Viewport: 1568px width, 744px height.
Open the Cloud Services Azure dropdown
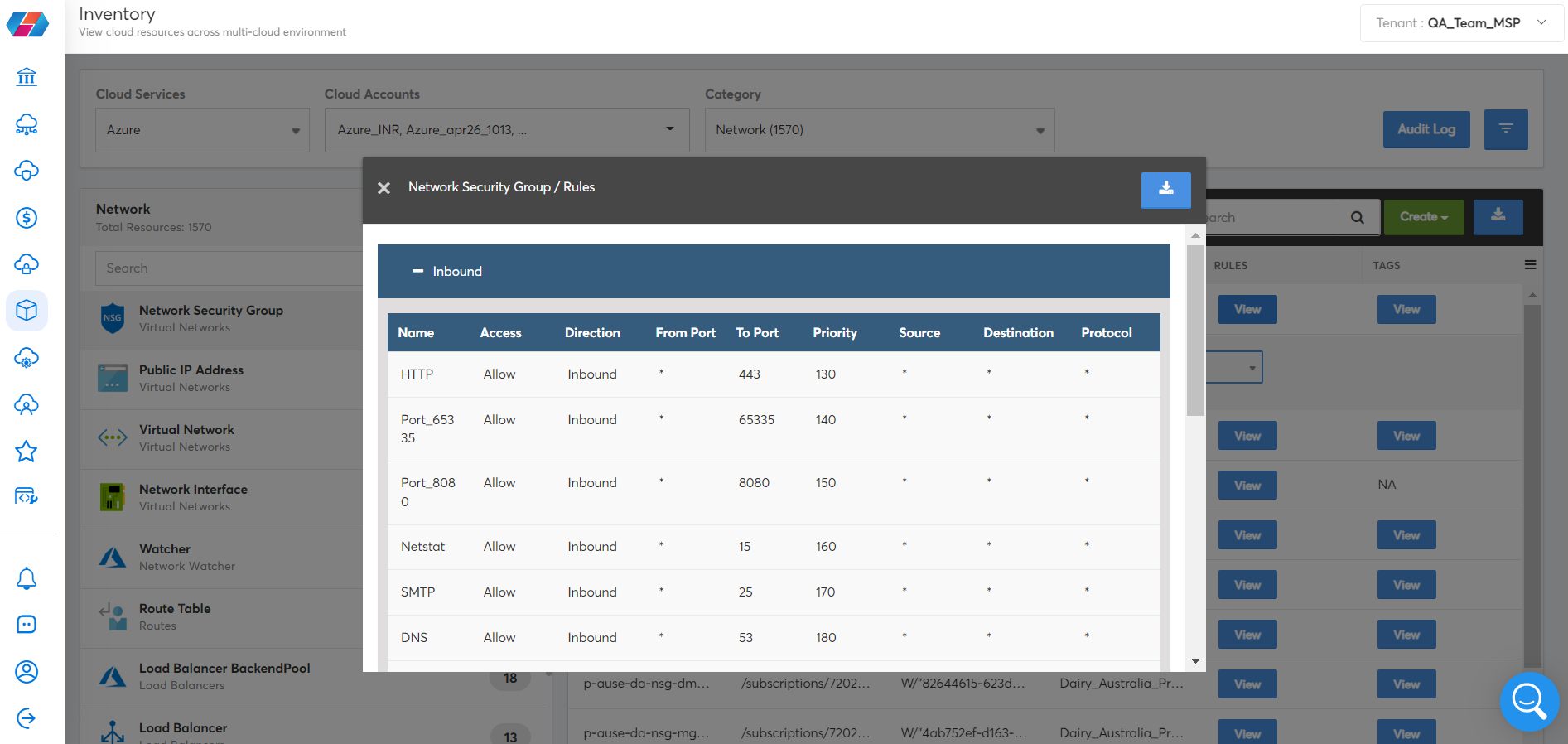(202, 130)
